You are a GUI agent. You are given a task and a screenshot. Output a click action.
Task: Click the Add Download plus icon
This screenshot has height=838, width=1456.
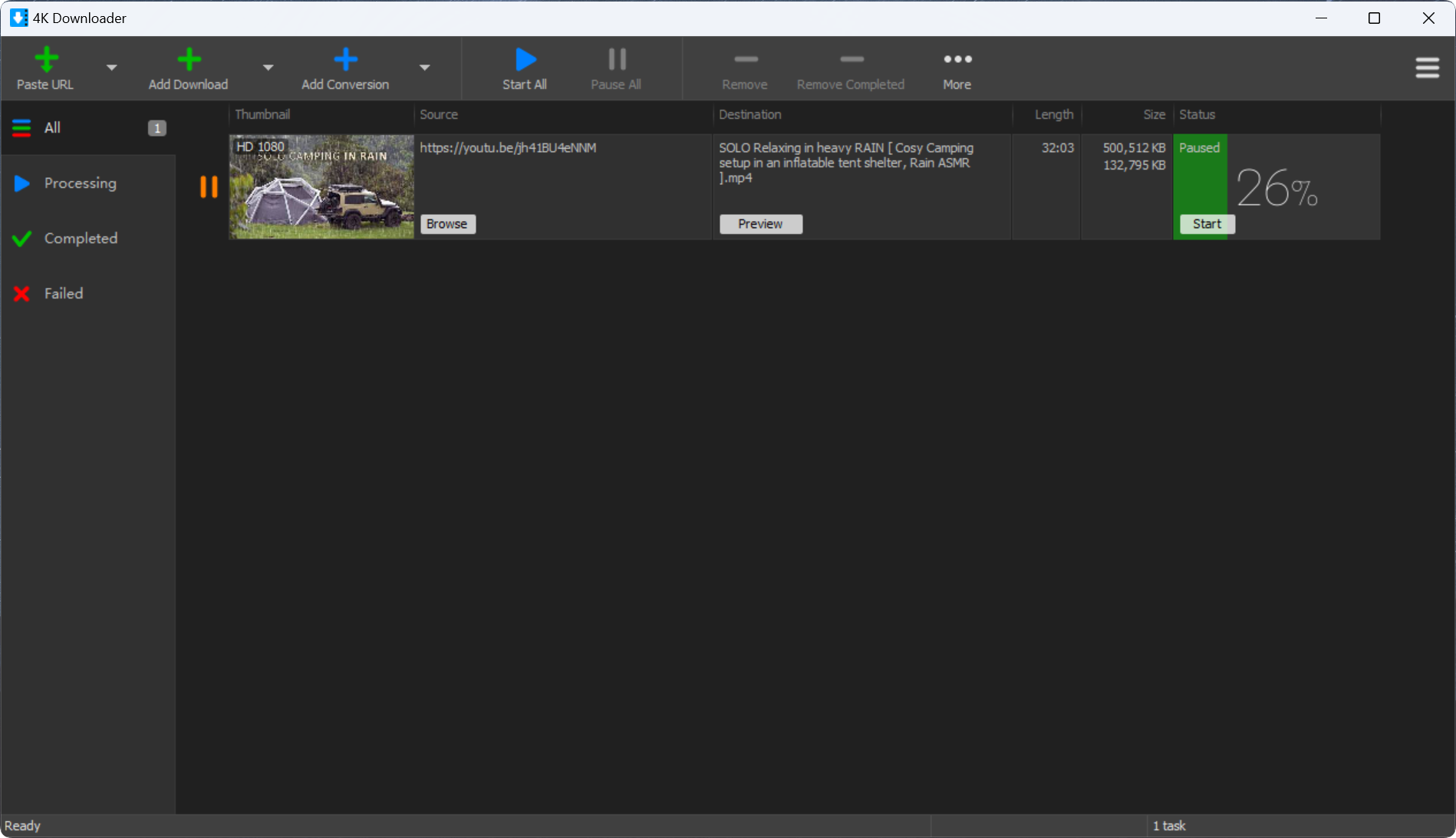(x=189, y=60)
